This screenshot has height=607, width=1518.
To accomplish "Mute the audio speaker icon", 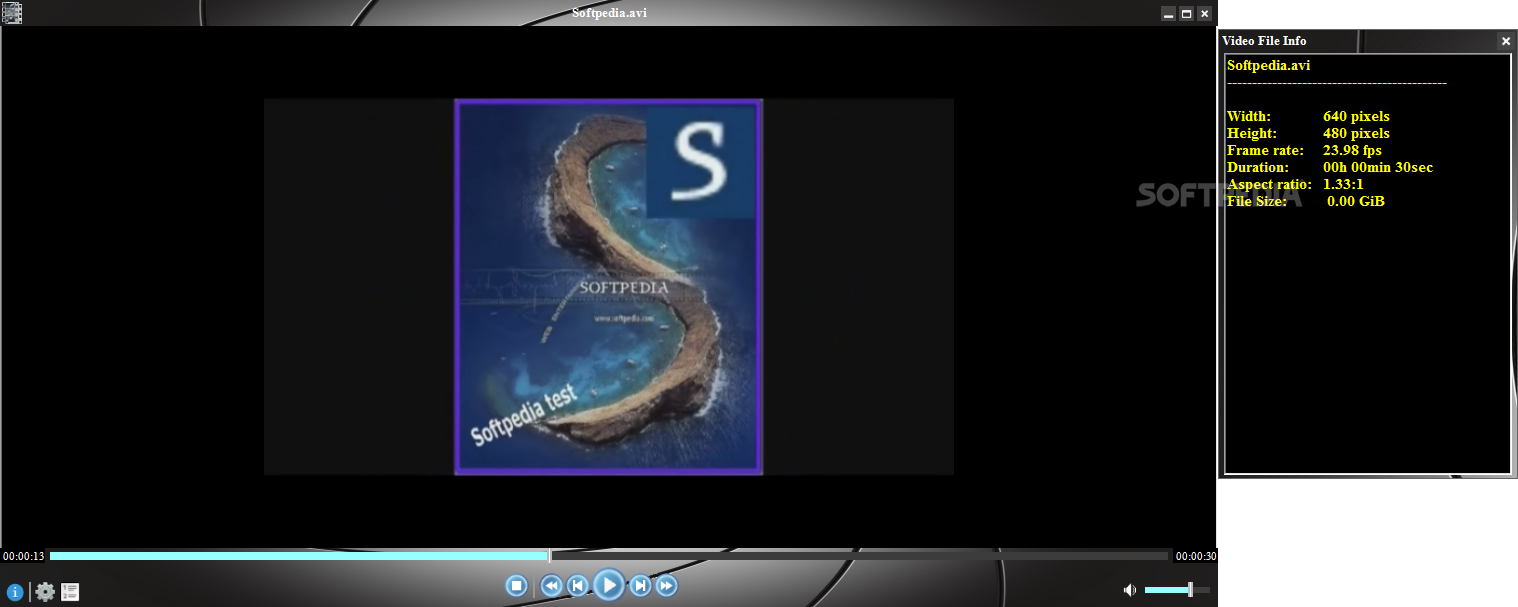I will pos(1130,590).
